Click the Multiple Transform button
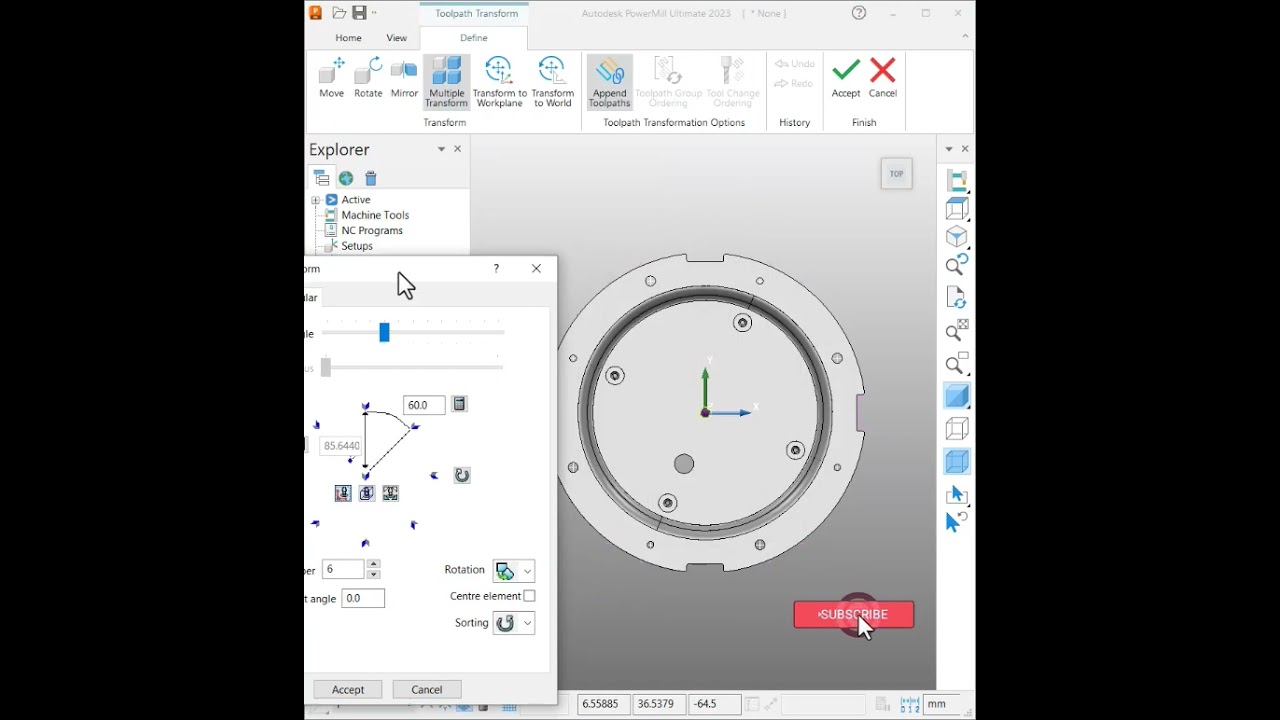Screen dimensions: 1280x720 (446, 82)
